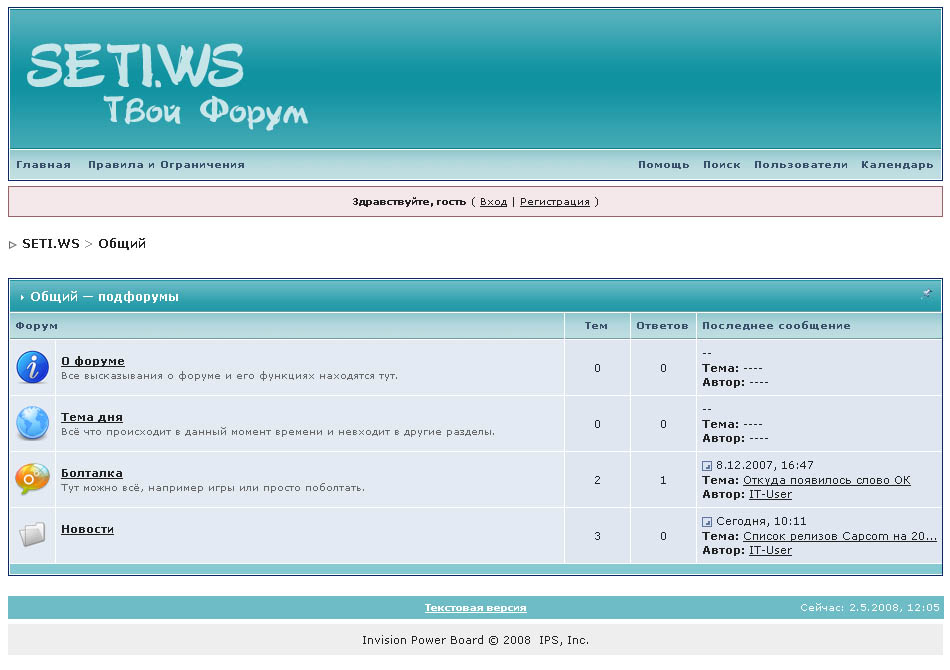Switch to Текстовая версия link

[475, 608]
